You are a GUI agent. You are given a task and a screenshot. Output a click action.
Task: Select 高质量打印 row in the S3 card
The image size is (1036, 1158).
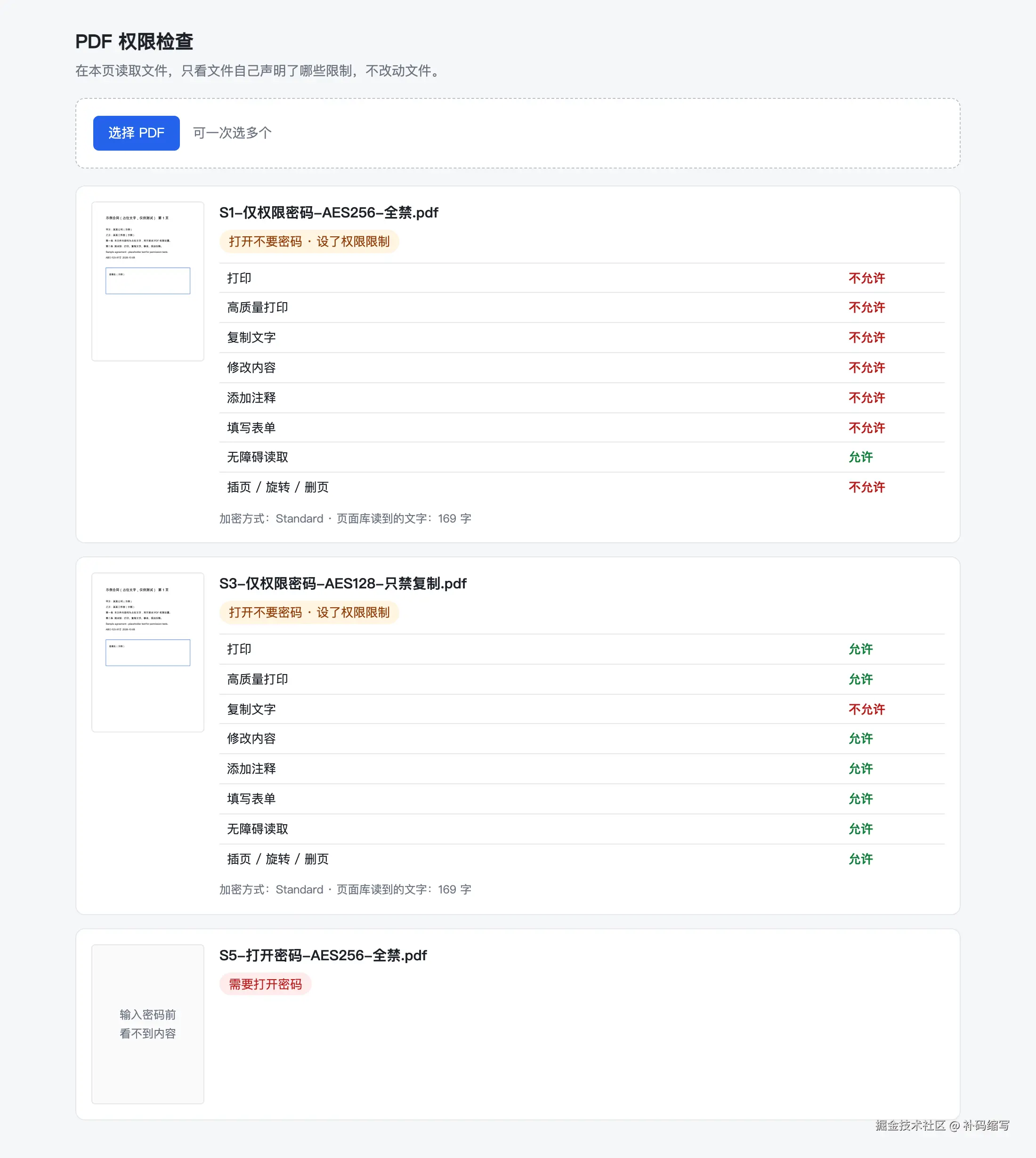582,679
